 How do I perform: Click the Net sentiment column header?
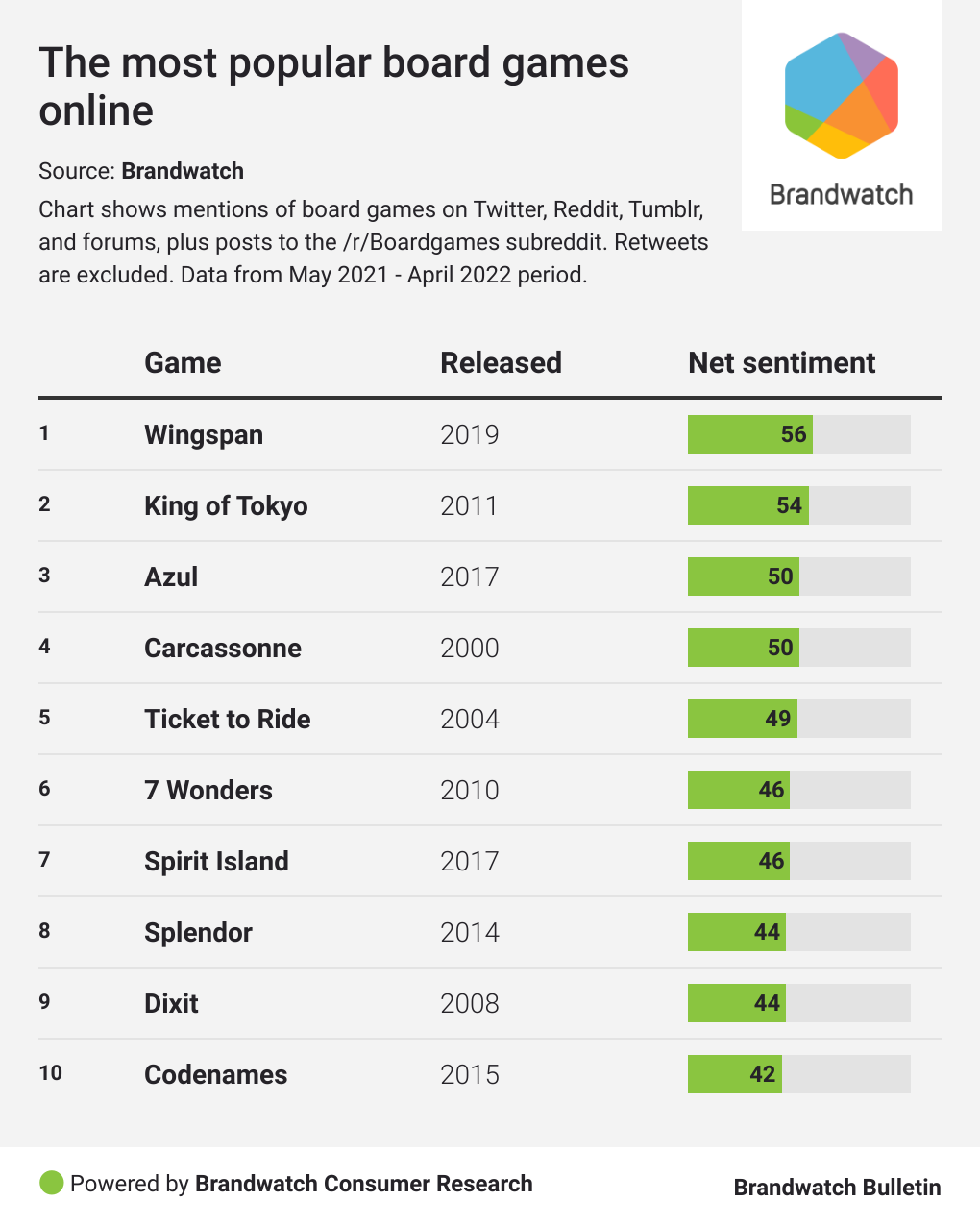pyautogui.click(x=781, y=362)
